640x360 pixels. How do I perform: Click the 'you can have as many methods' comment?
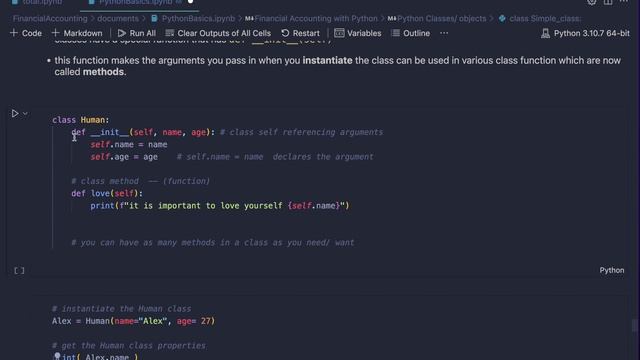[213, 242]
